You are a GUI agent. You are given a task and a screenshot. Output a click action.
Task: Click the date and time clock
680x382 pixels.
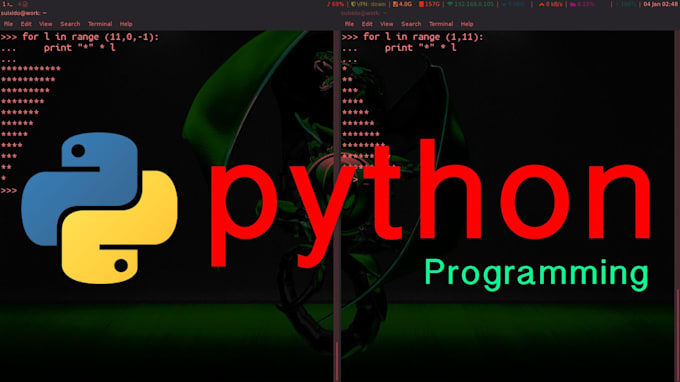click(x=660, y=4)
